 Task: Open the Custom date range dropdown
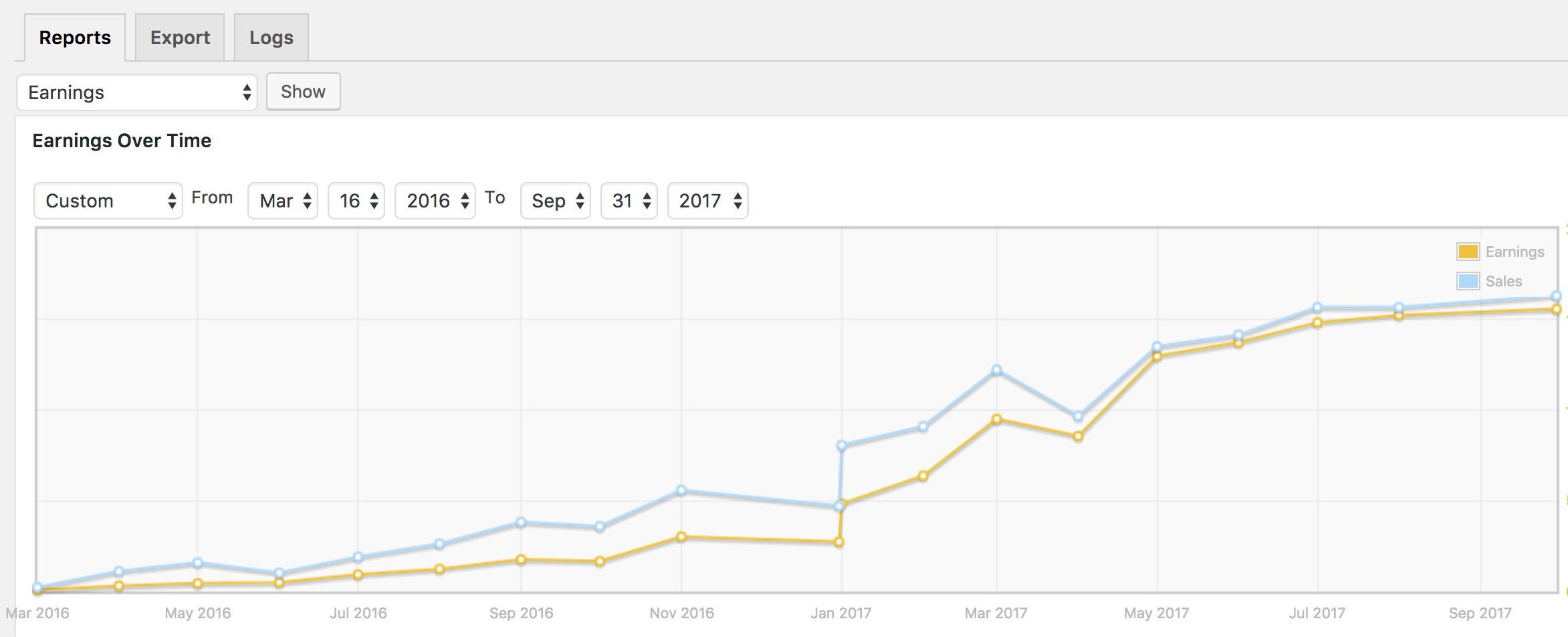point(108,201)
